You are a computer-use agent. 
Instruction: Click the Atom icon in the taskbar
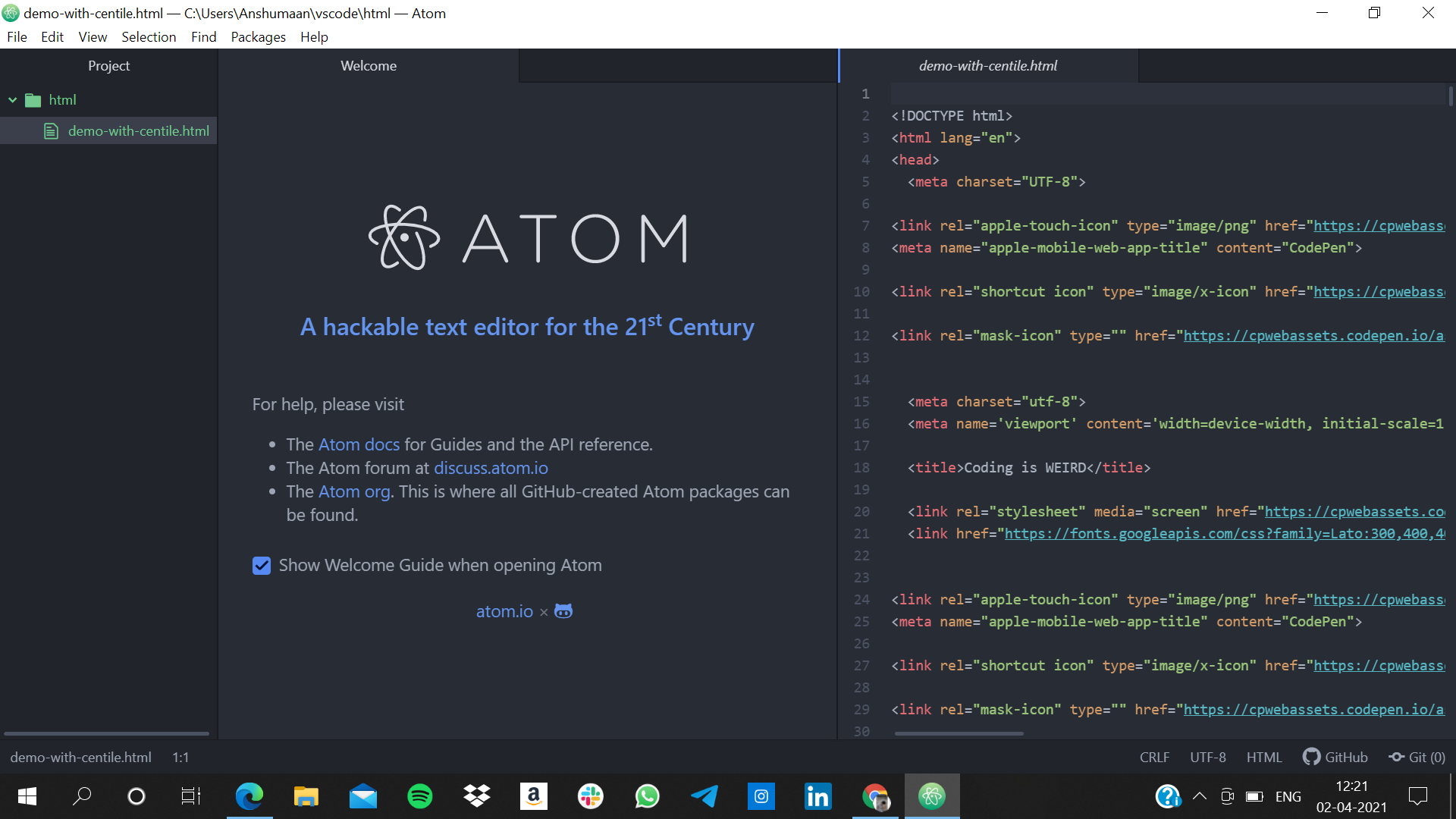click(x=931, y=796)
